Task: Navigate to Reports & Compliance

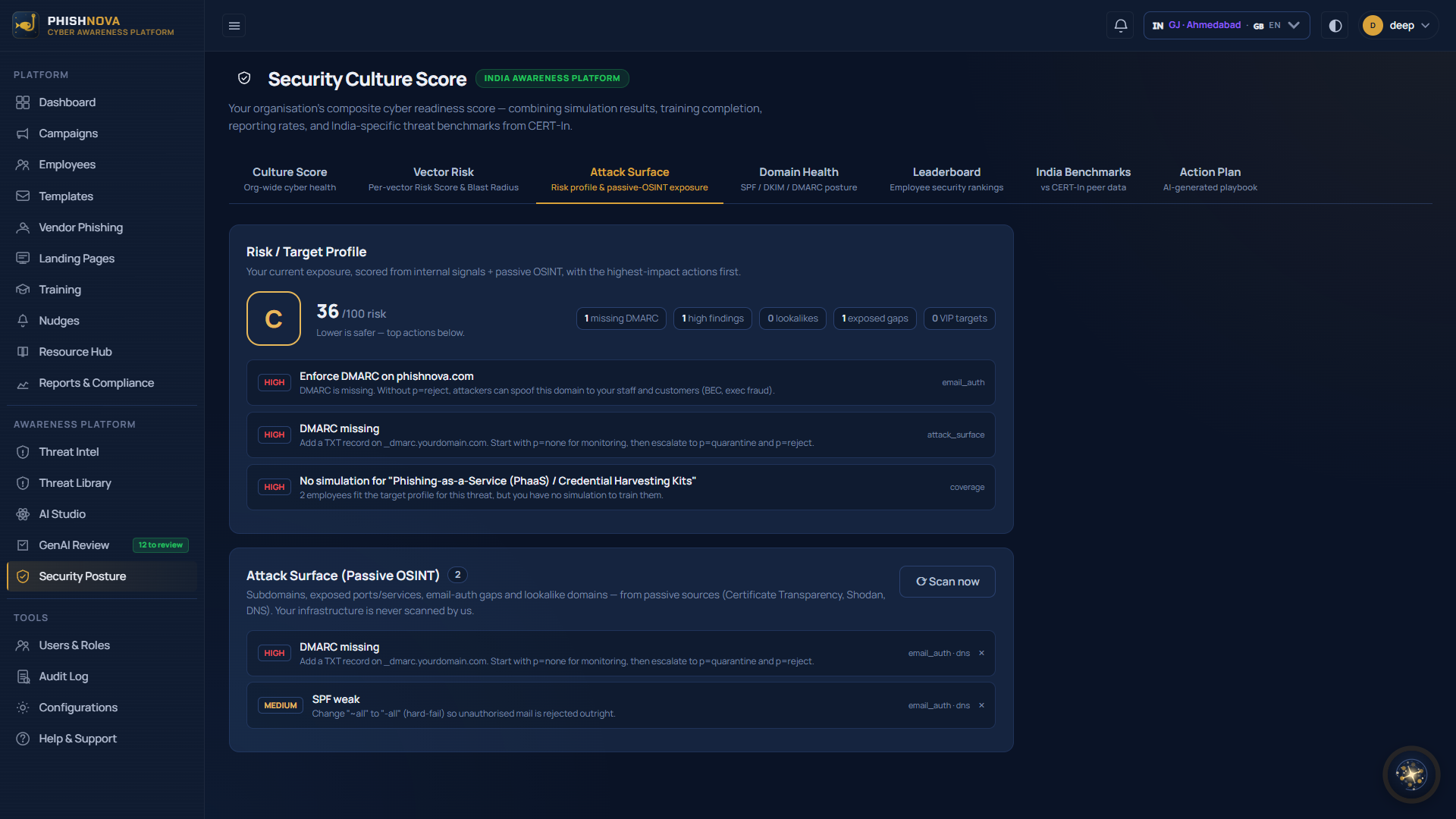Action: 102,384
